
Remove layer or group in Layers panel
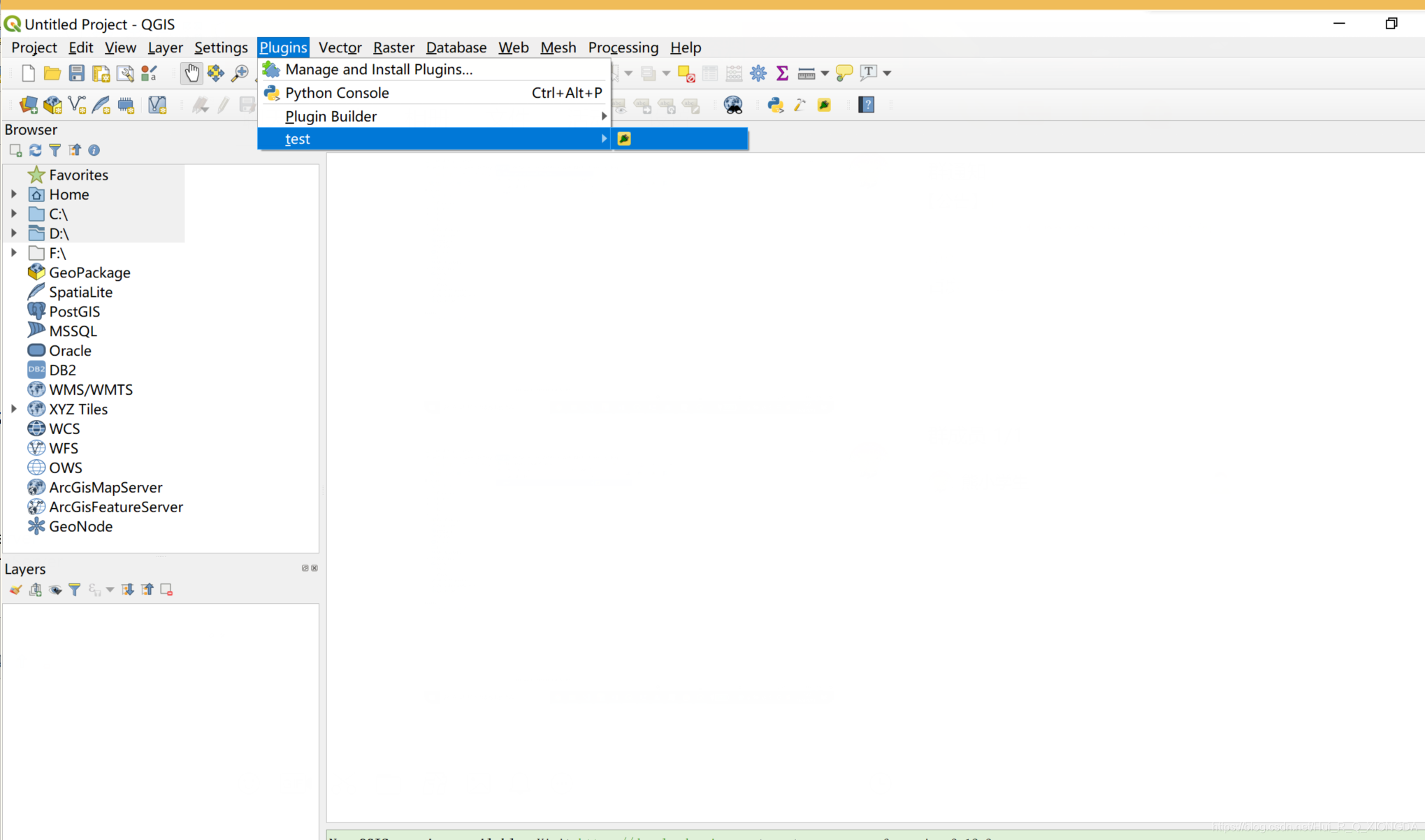166,590
